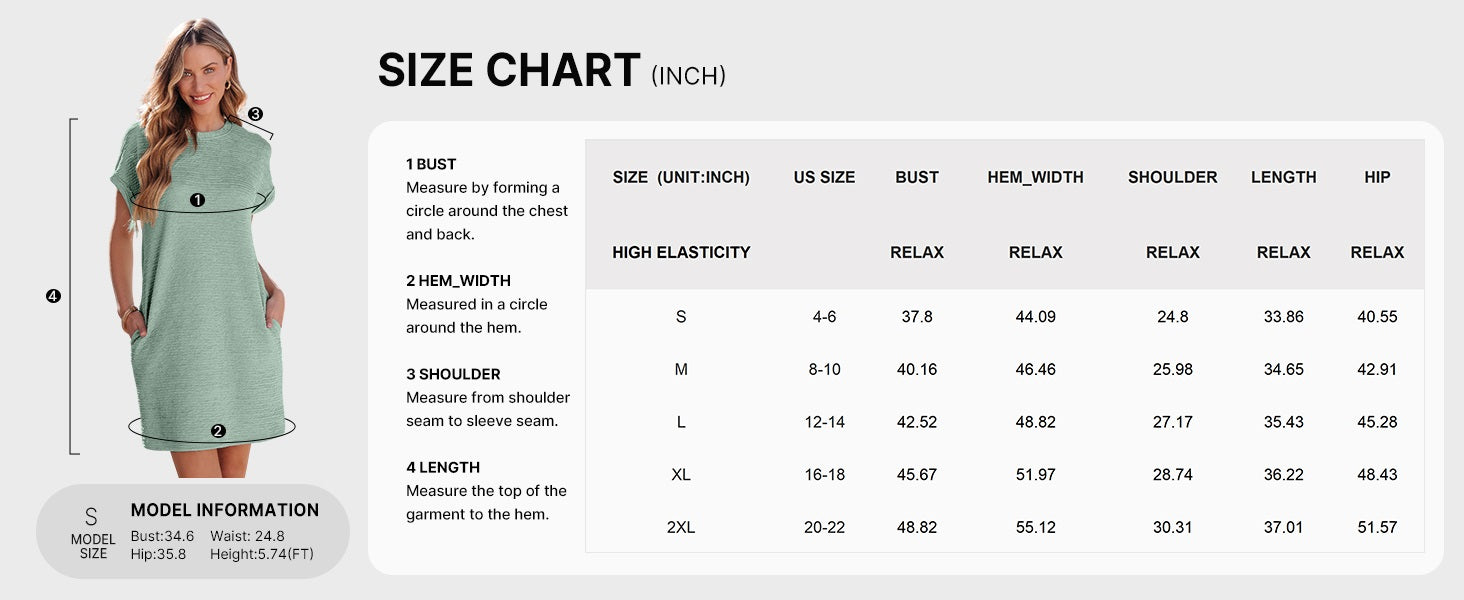1464x600 pixels.
Task: Select the BUST column header
Action: tap(916, 177)
